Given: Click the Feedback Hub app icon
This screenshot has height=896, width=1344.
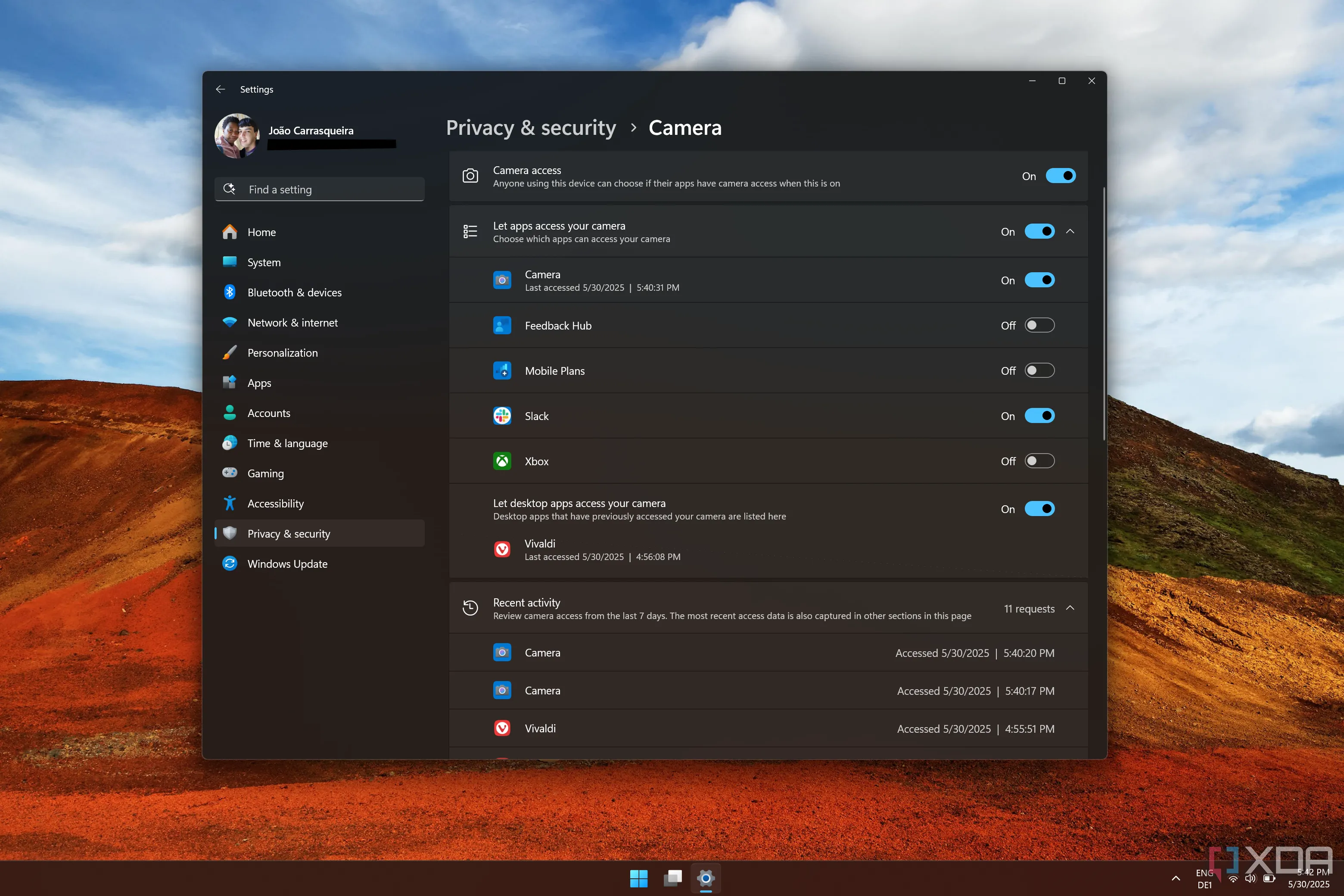Looking at the screenshot, I should [x=502, y=325].
